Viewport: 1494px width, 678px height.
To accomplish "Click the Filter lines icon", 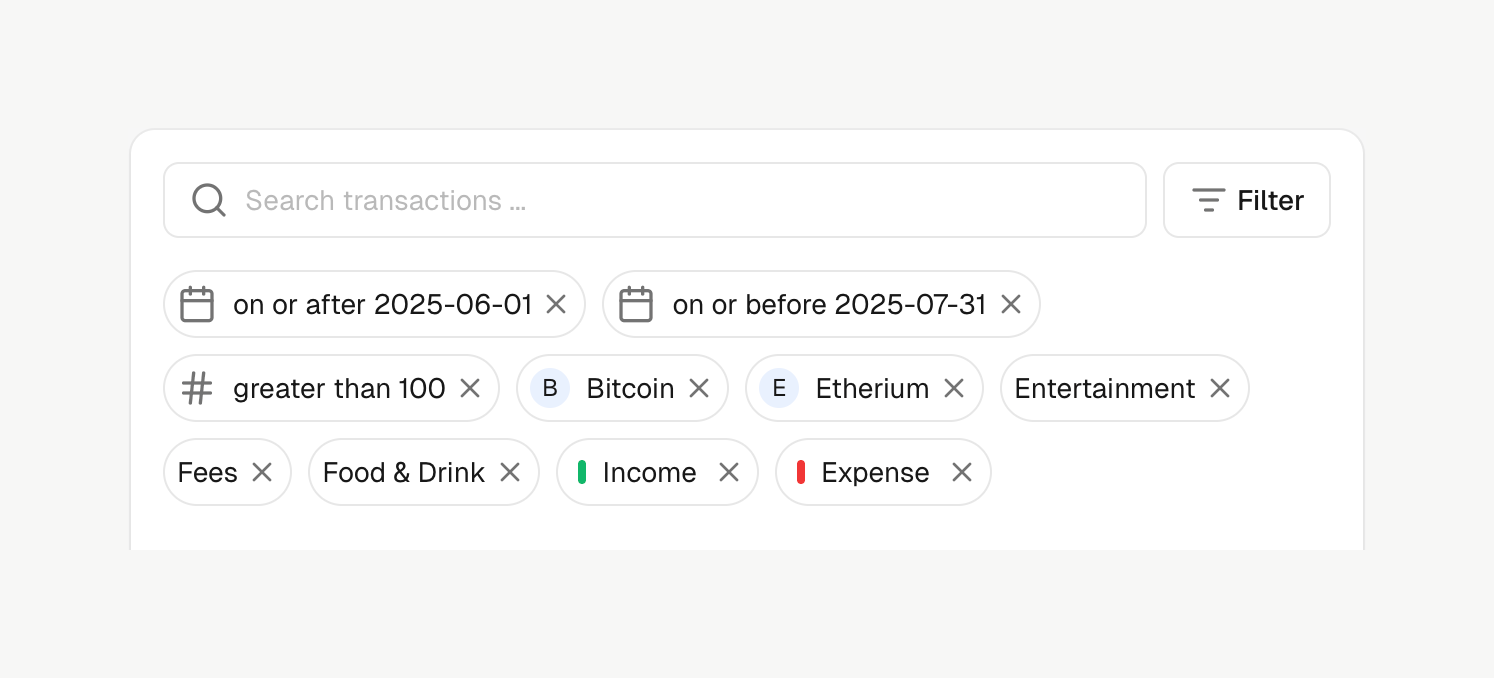I will point(1209,200).
